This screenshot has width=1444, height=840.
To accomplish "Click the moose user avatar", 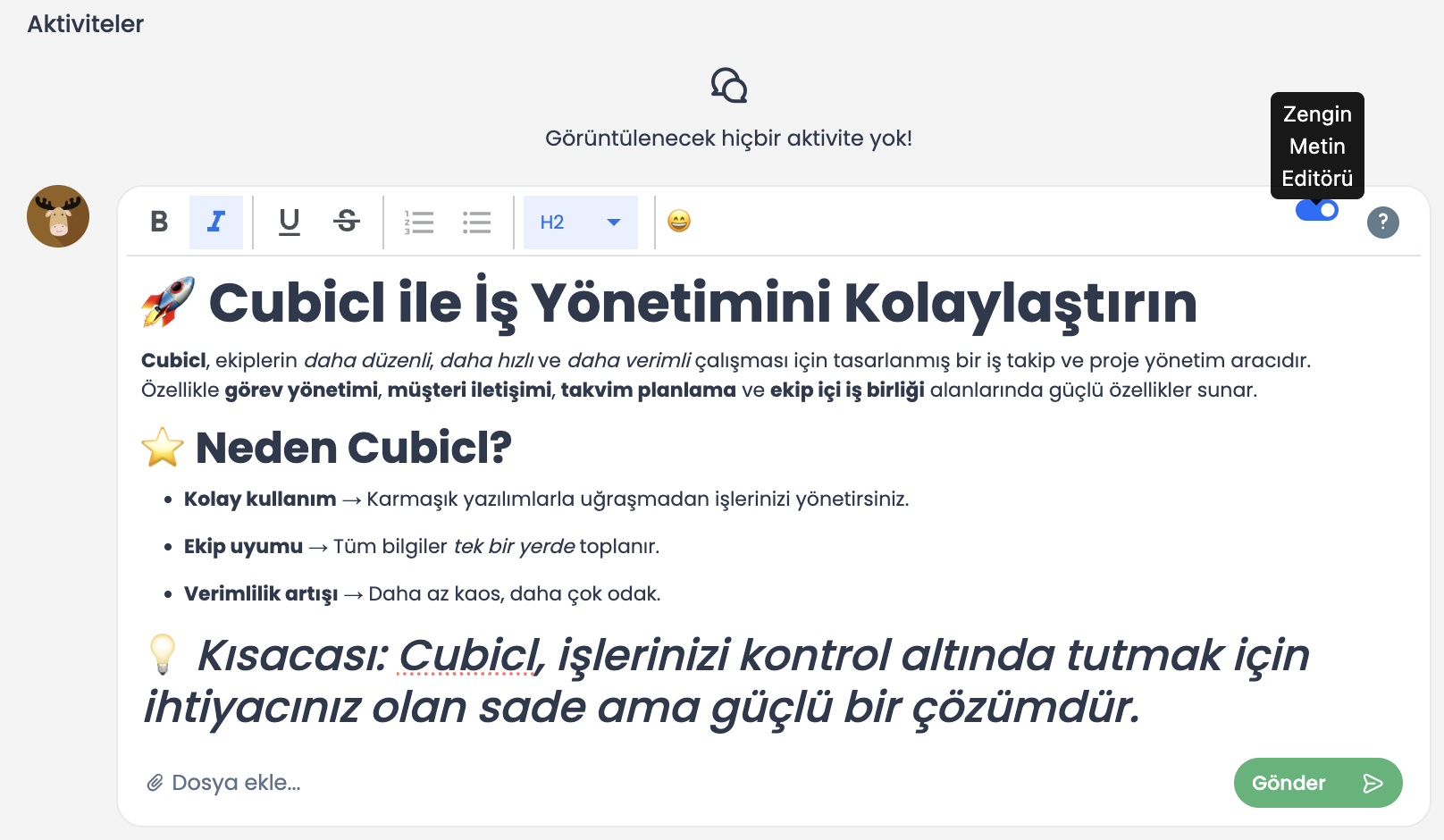I will pos(58,216).
